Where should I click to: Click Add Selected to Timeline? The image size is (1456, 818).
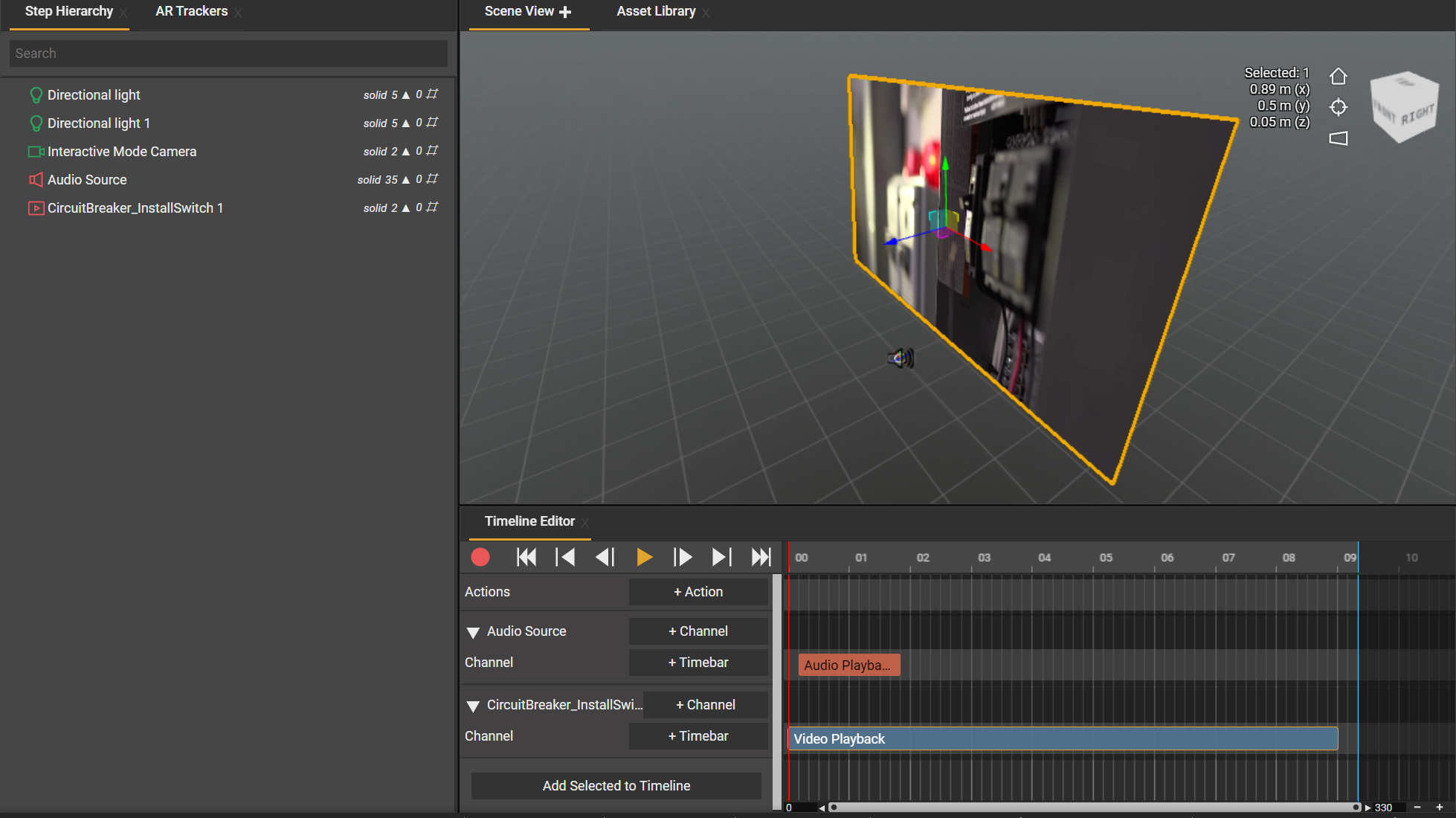point(616,786)
